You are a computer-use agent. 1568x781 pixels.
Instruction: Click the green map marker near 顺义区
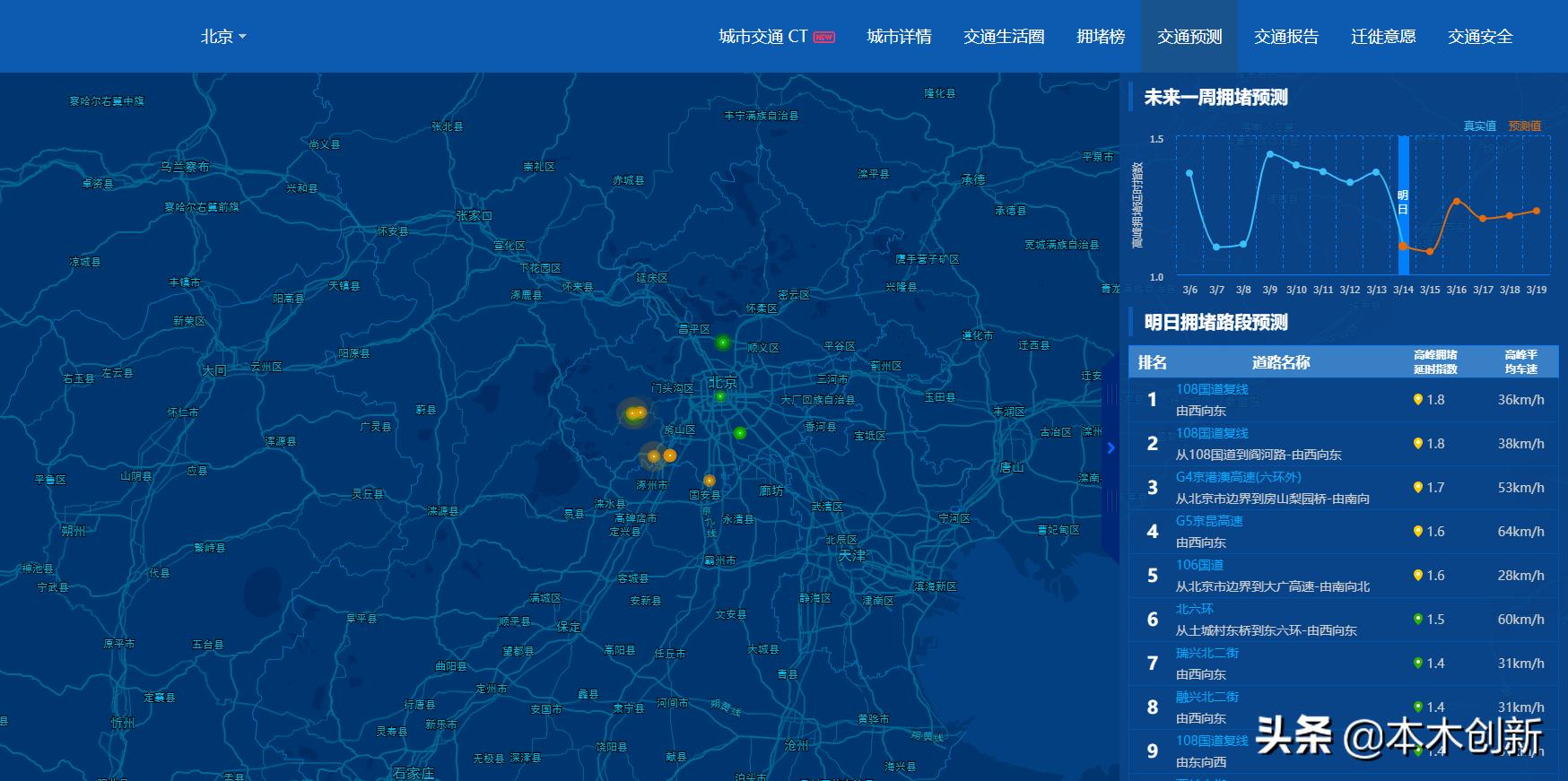point(723,343)
